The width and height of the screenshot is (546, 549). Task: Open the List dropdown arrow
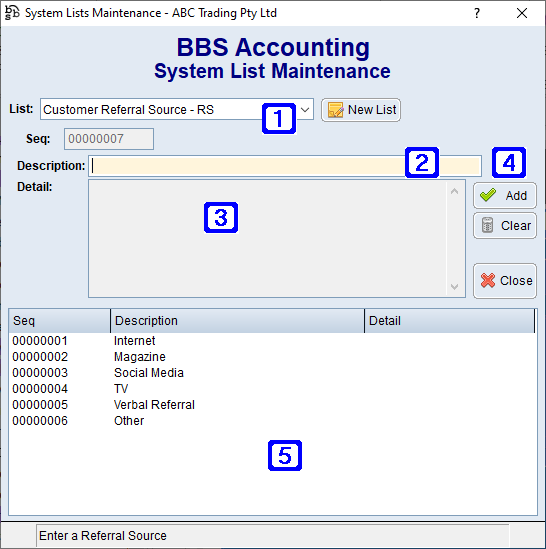305,110
